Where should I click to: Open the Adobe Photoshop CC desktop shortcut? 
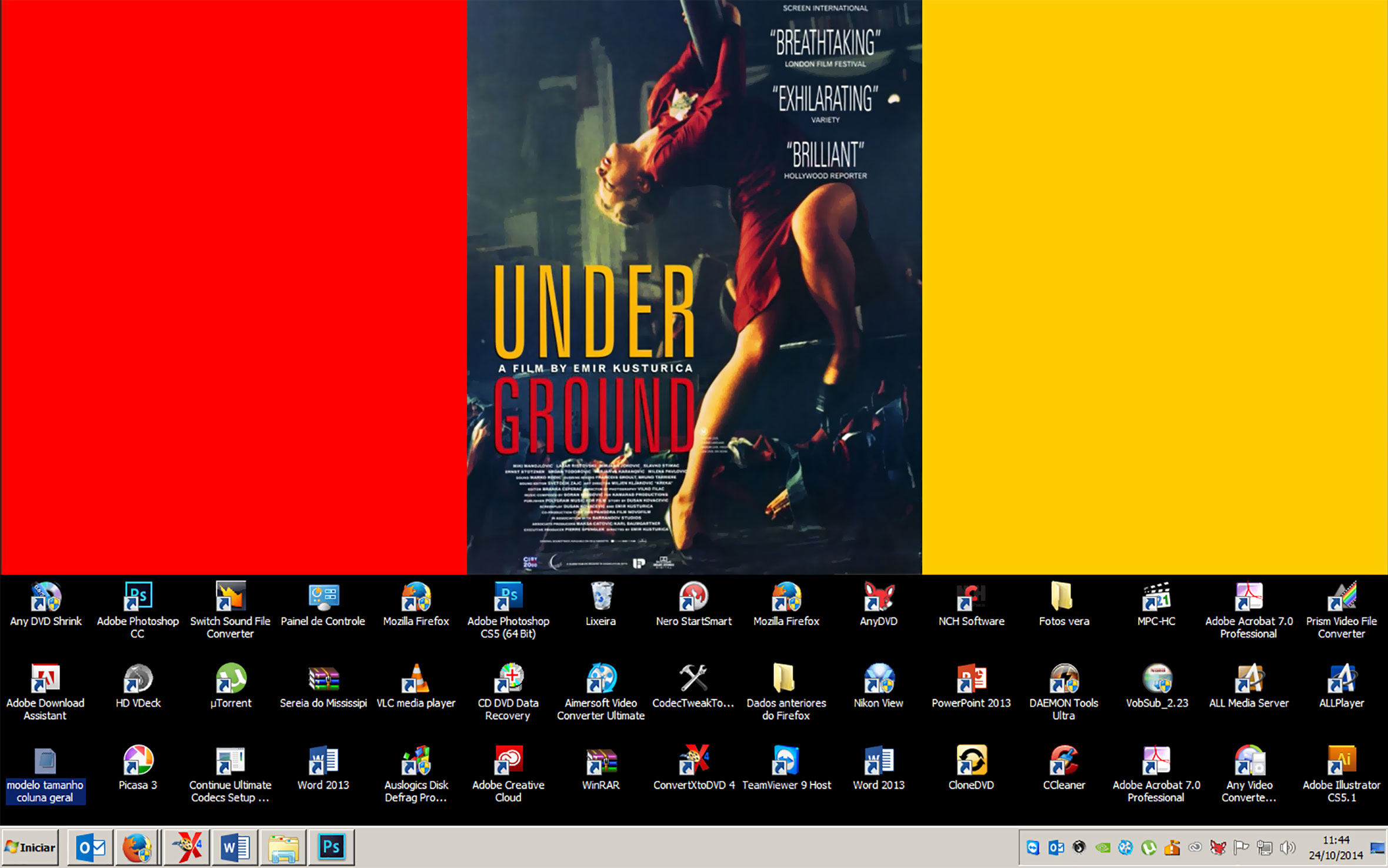click(138, 597)
